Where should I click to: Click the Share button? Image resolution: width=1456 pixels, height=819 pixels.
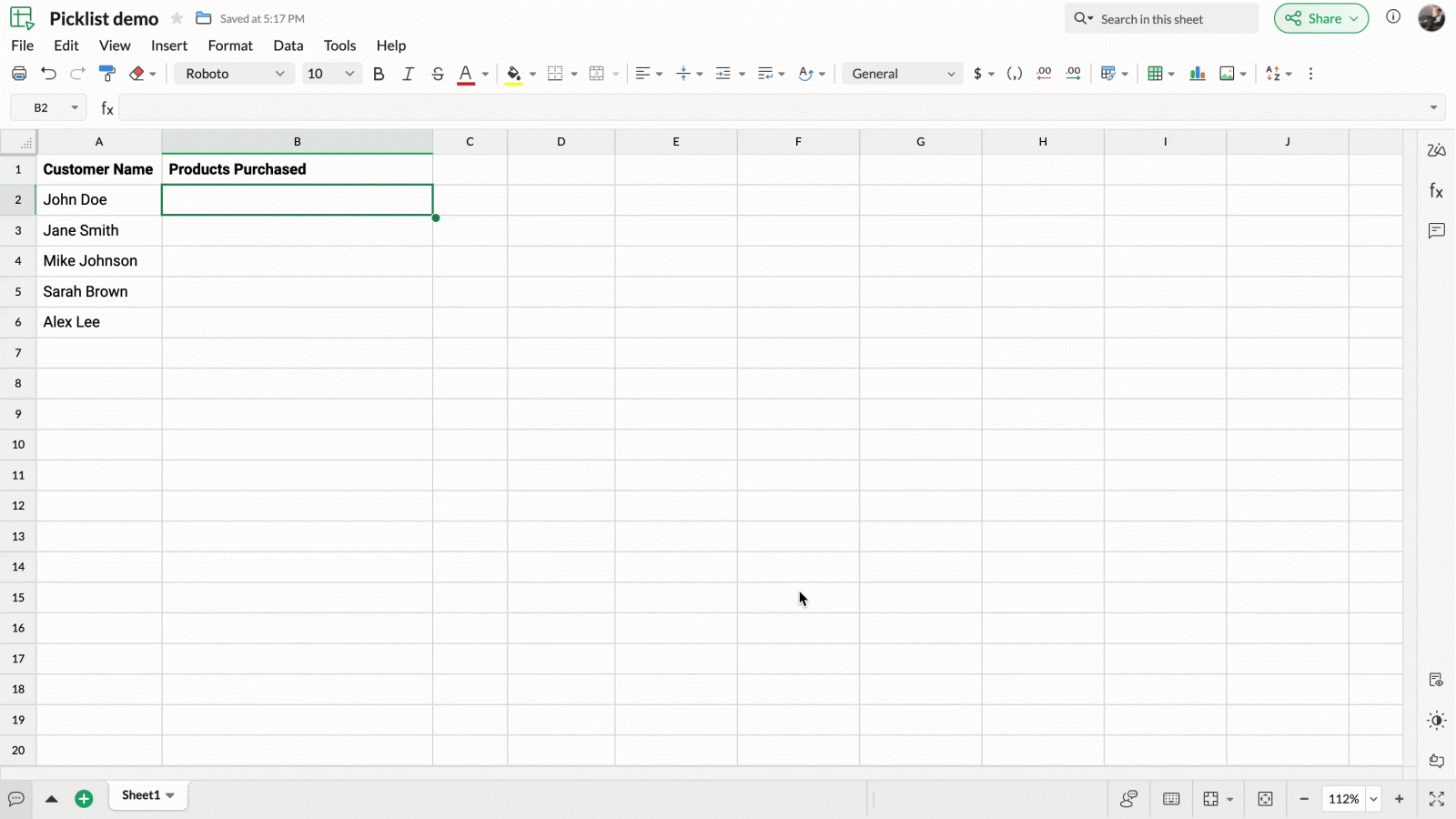1320,18
